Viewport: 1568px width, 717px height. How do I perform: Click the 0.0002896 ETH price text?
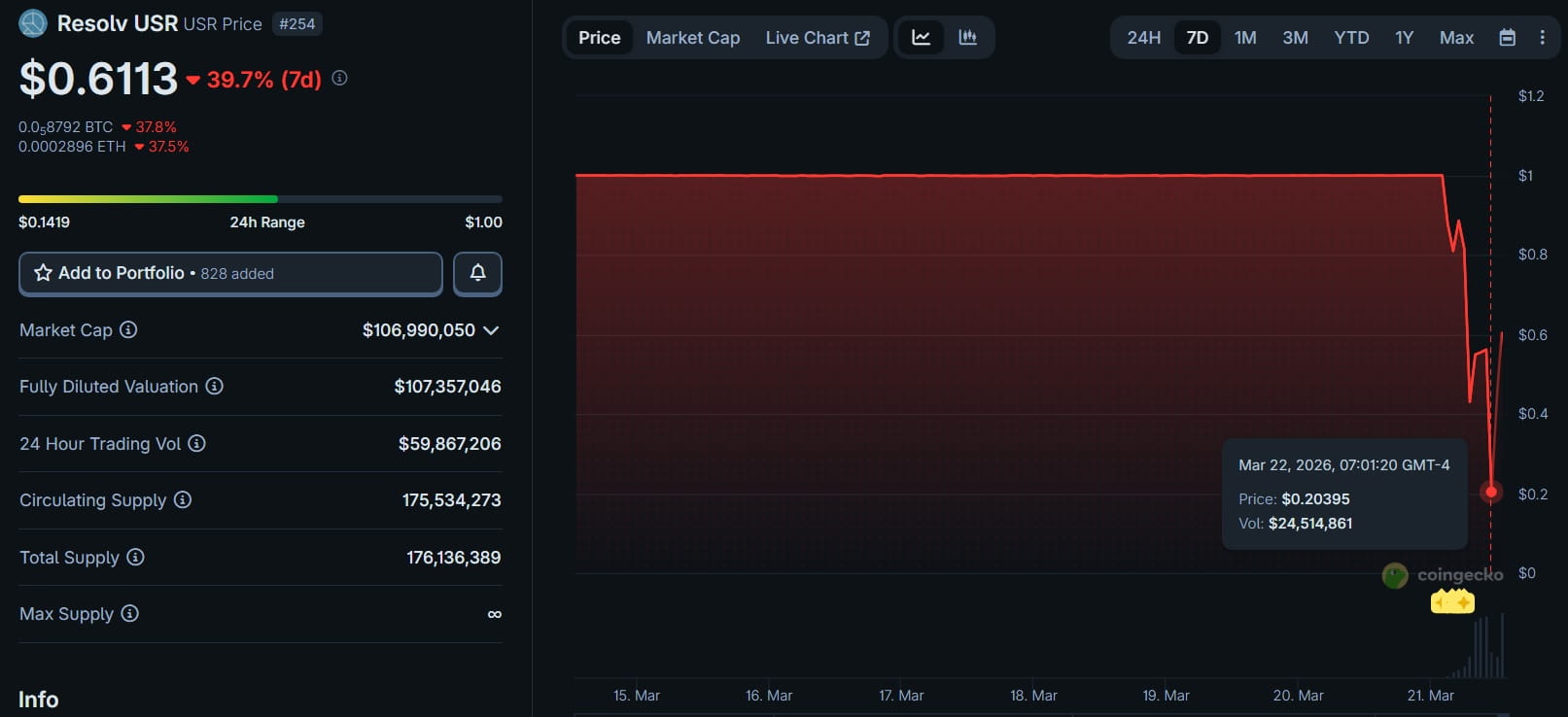(72, 147)
